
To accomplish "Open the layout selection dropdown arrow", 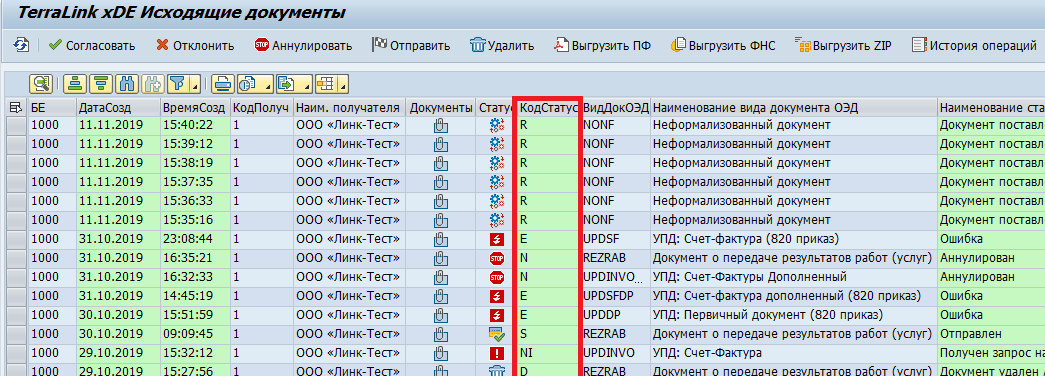I will click(343, 86).
